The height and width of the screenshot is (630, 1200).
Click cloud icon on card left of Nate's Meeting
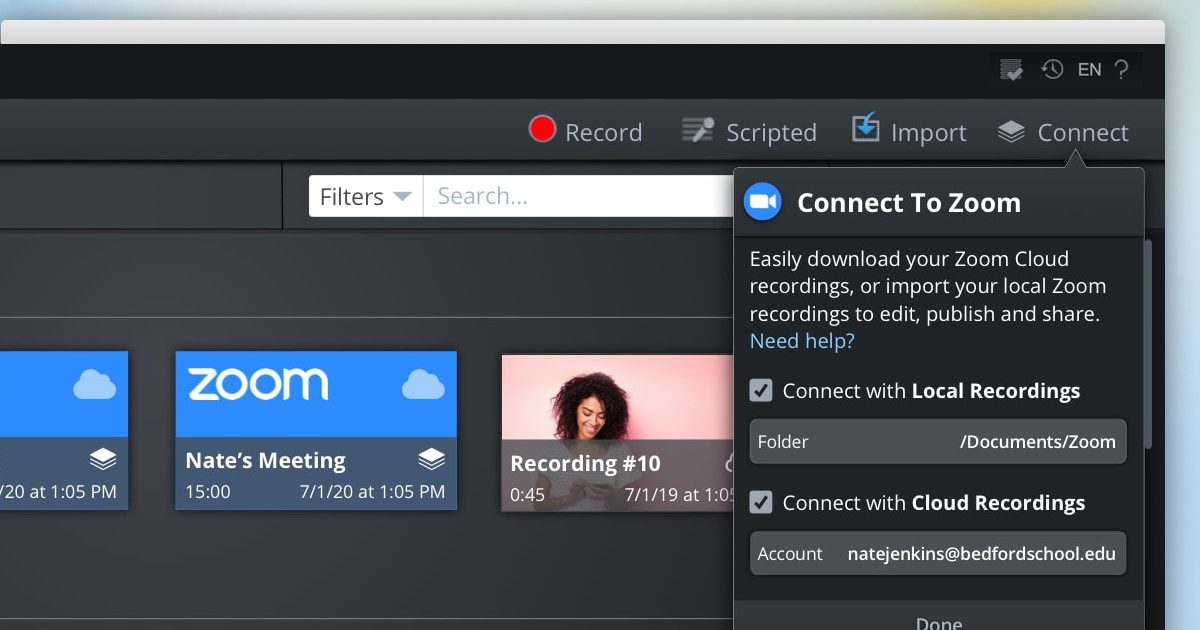(x=95, y=384)
